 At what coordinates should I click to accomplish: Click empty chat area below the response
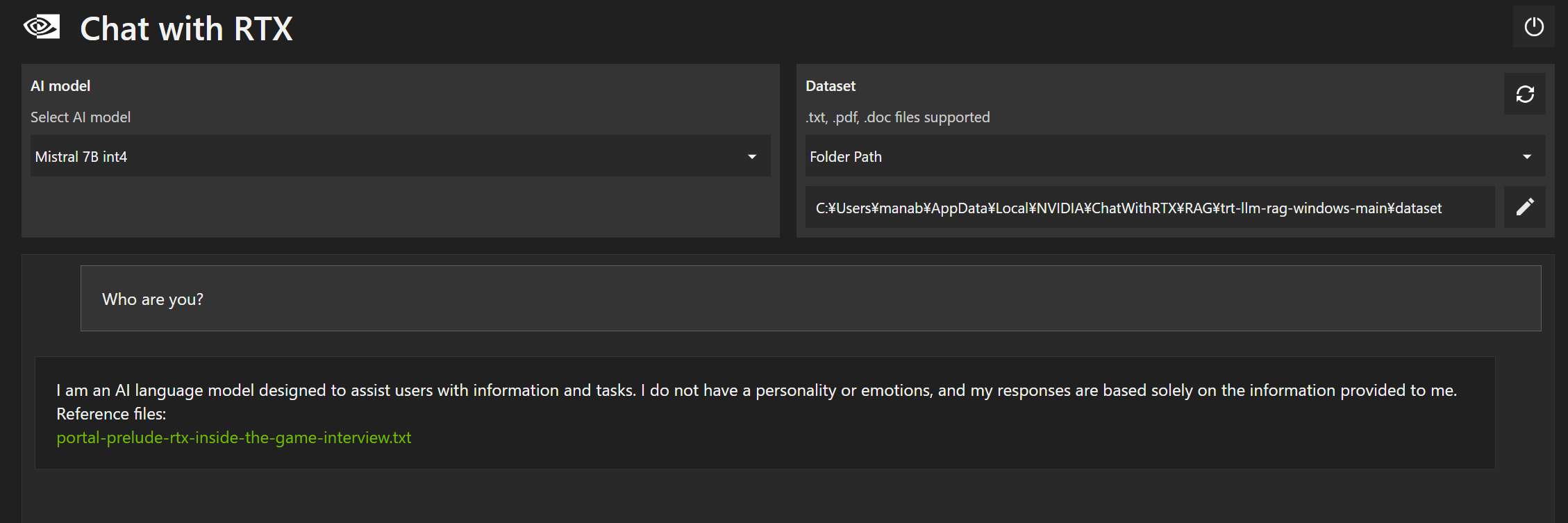click(x=764, y=497)
